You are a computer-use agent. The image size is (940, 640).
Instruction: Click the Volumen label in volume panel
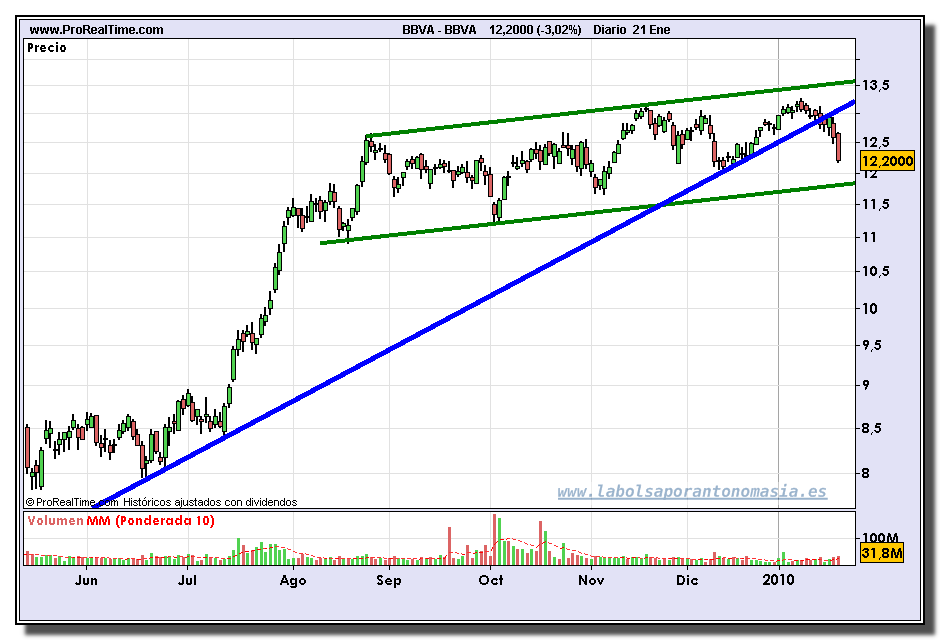coord(55,520)
